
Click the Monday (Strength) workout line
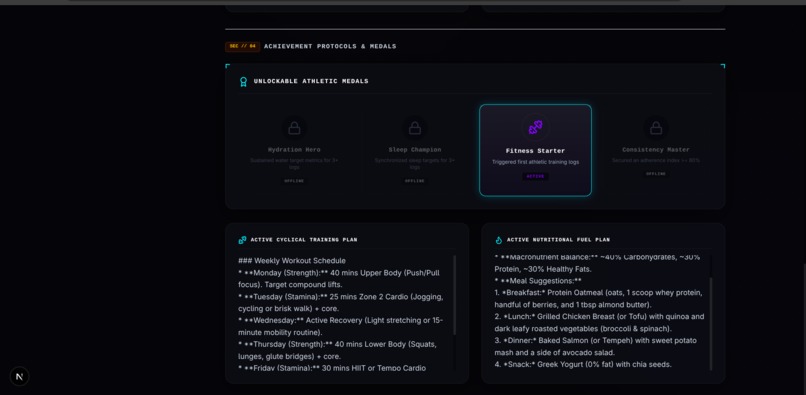(340, 279)
